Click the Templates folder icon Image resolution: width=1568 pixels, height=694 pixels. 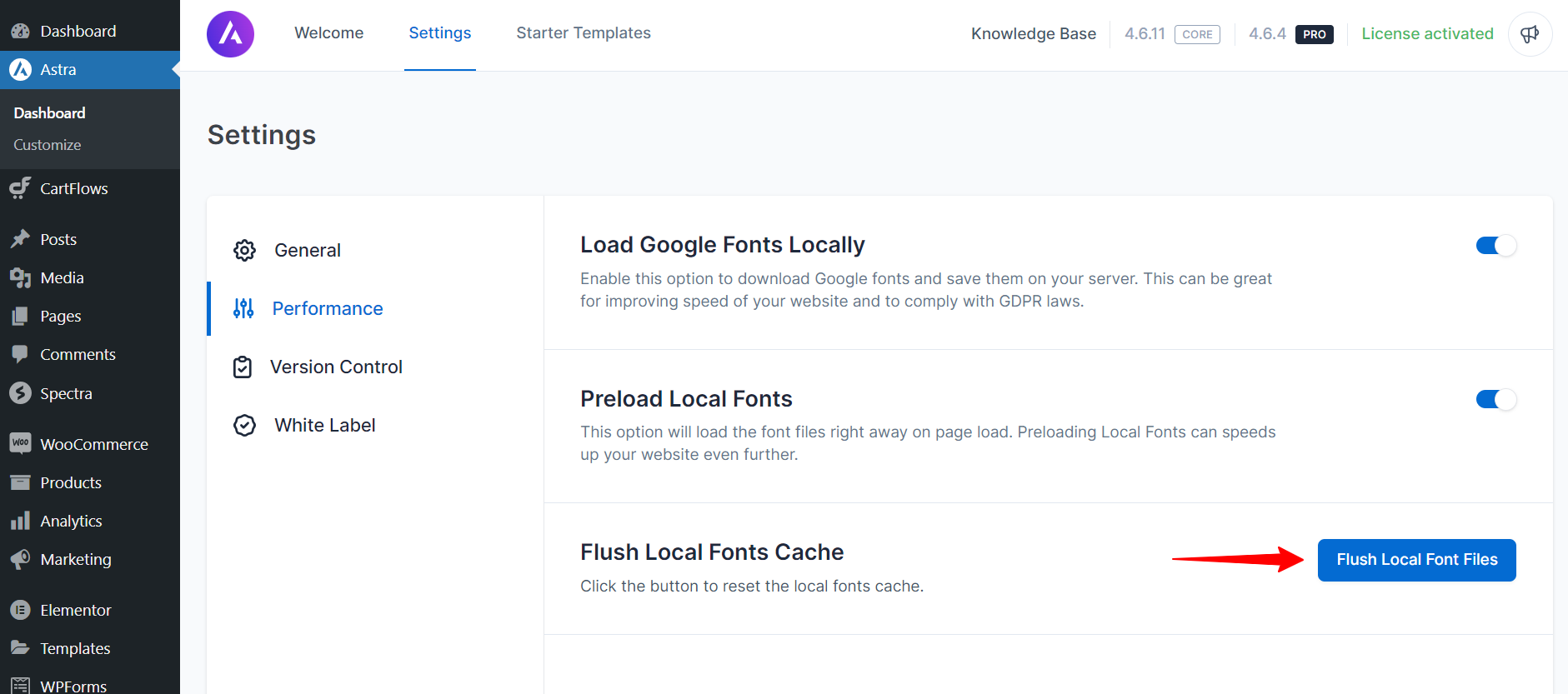tap(21, 648)
